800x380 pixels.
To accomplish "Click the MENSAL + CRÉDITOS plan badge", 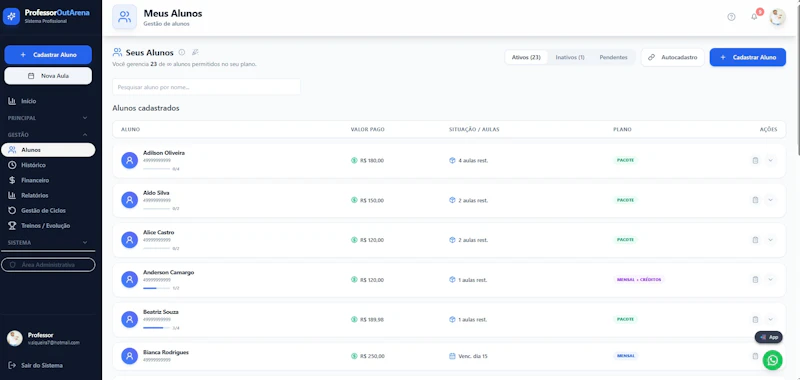I will (639, 280).
